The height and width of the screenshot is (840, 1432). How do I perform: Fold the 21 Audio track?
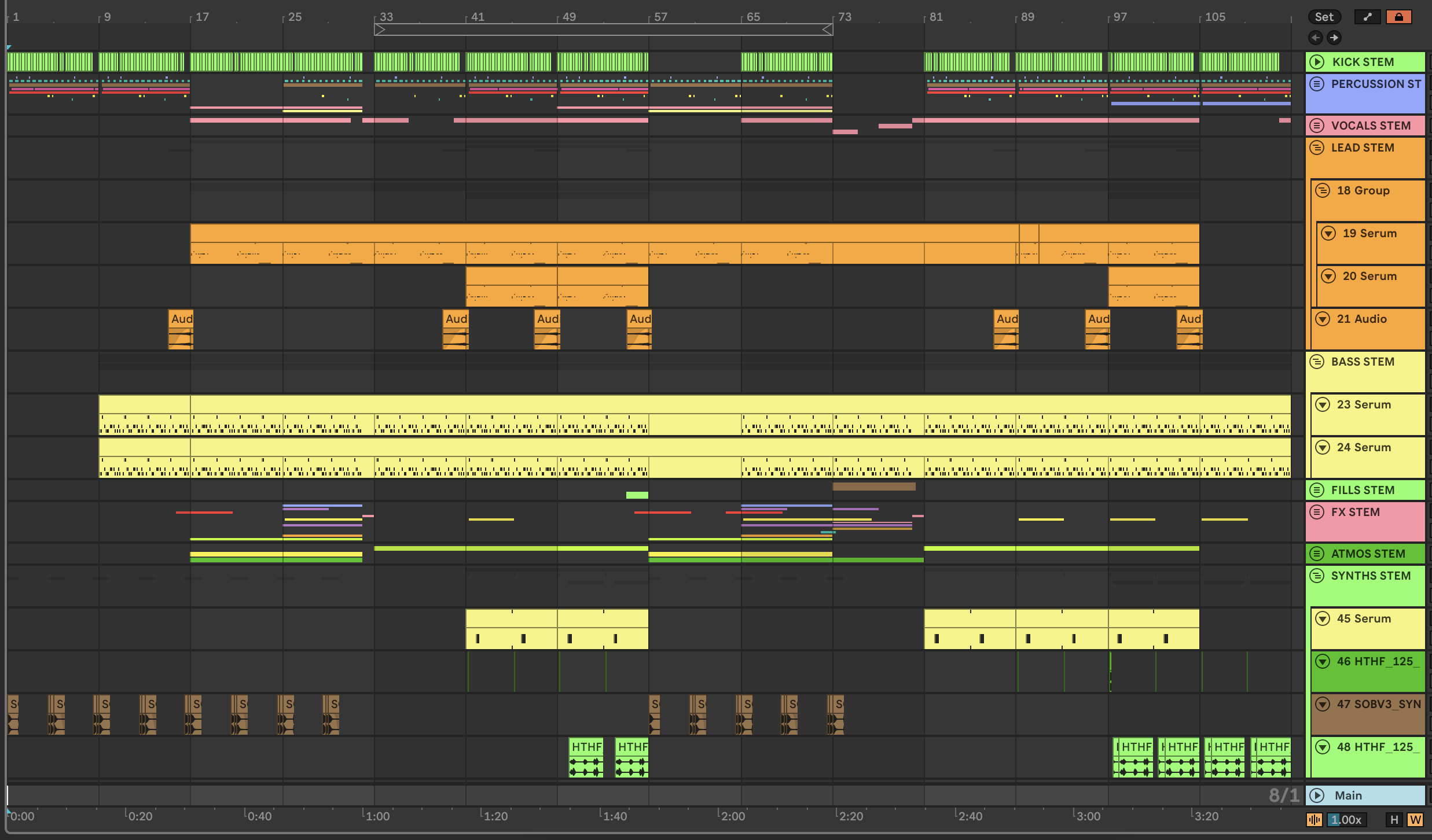pyautogui.click(x=1323, y=319)
